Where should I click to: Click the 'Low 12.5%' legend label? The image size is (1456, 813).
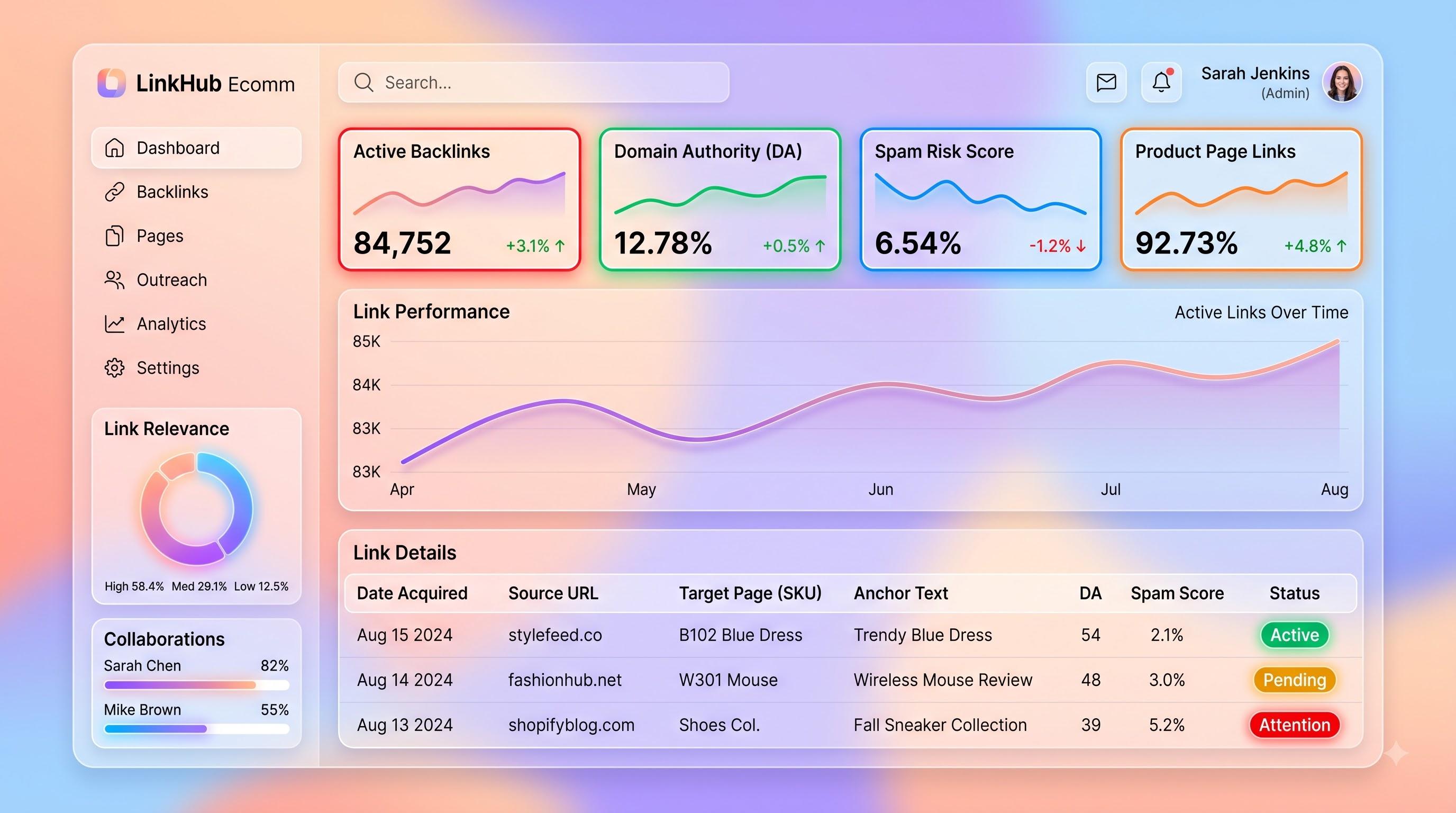pos(261,586)
